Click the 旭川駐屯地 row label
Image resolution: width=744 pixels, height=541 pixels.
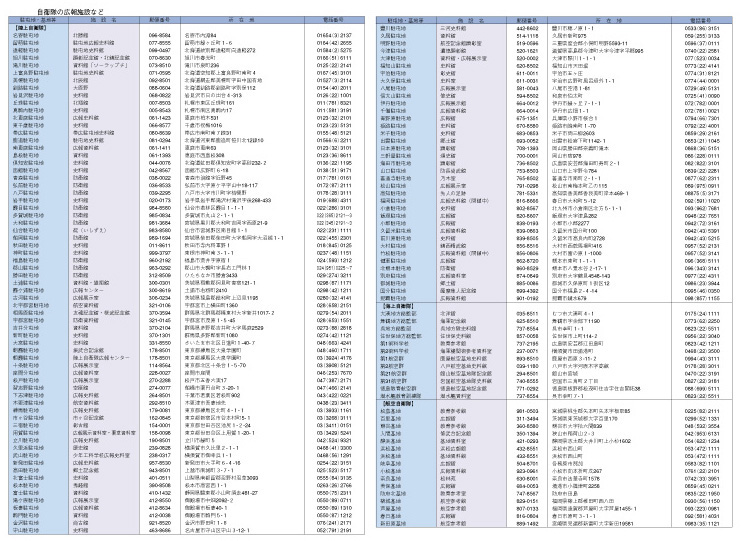[26, 58]
